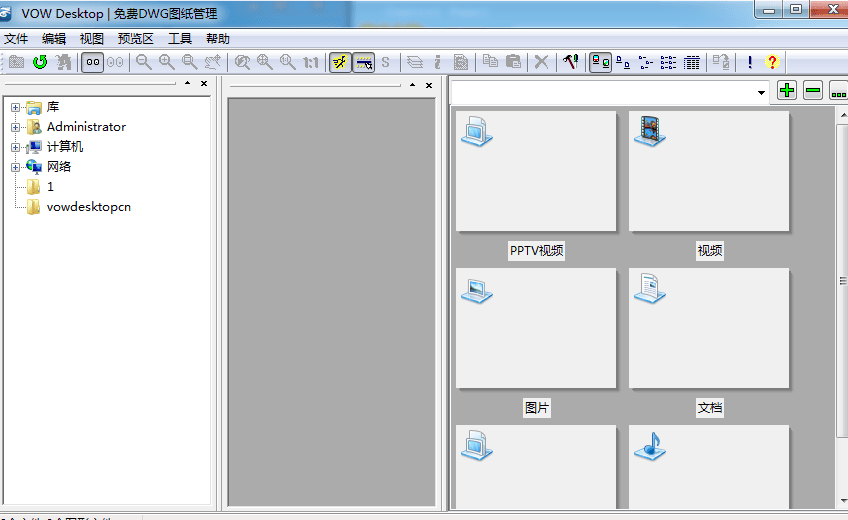Click the path combo box text field
Screen dimensions: 848x520
point(603,92)
